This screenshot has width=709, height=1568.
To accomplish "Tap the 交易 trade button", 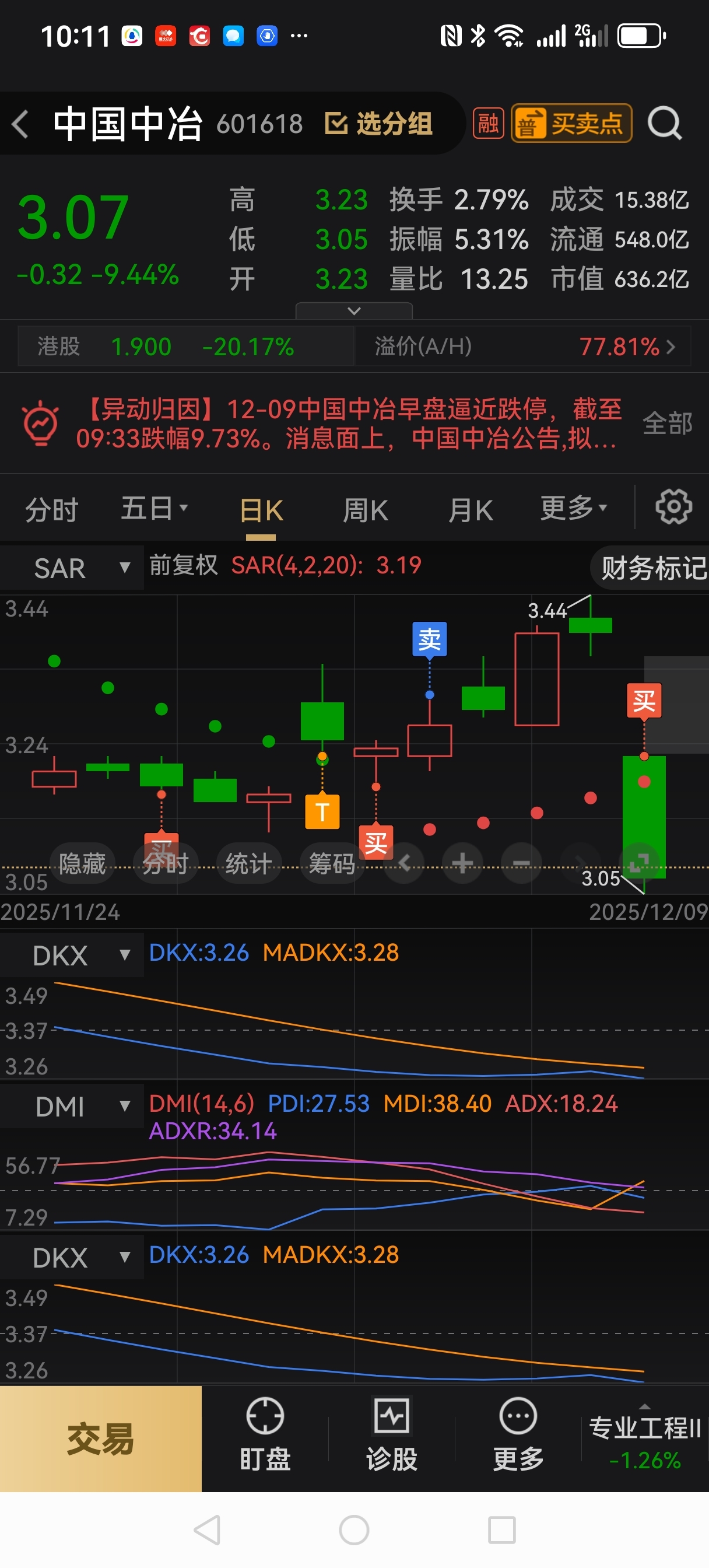I will 100,1439.
